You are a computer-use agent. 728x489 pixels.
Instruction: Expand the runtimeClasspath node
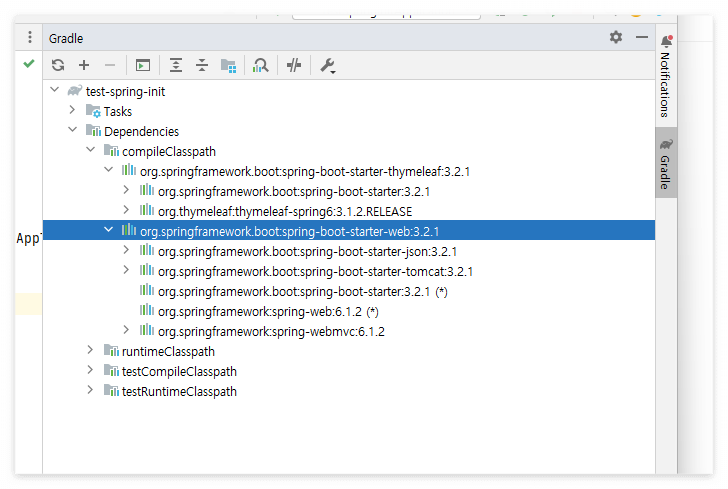tap(91, 349)
